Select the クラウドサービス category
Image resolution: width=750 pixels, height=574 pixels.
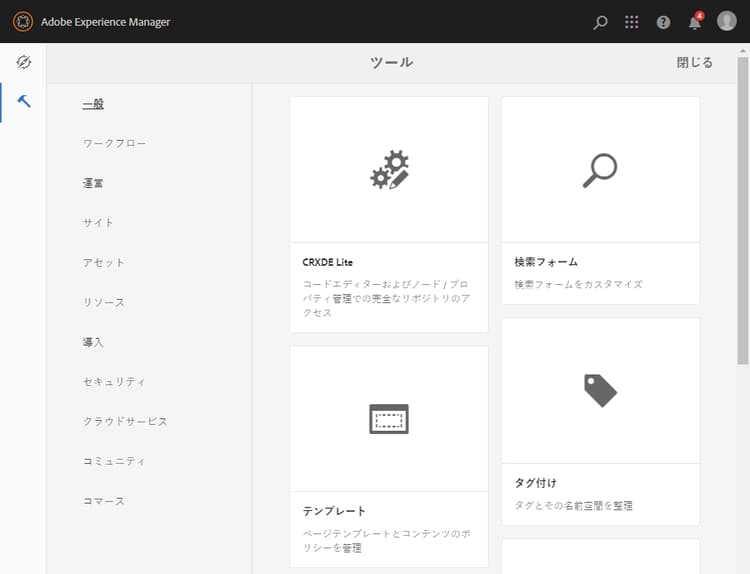125,421
